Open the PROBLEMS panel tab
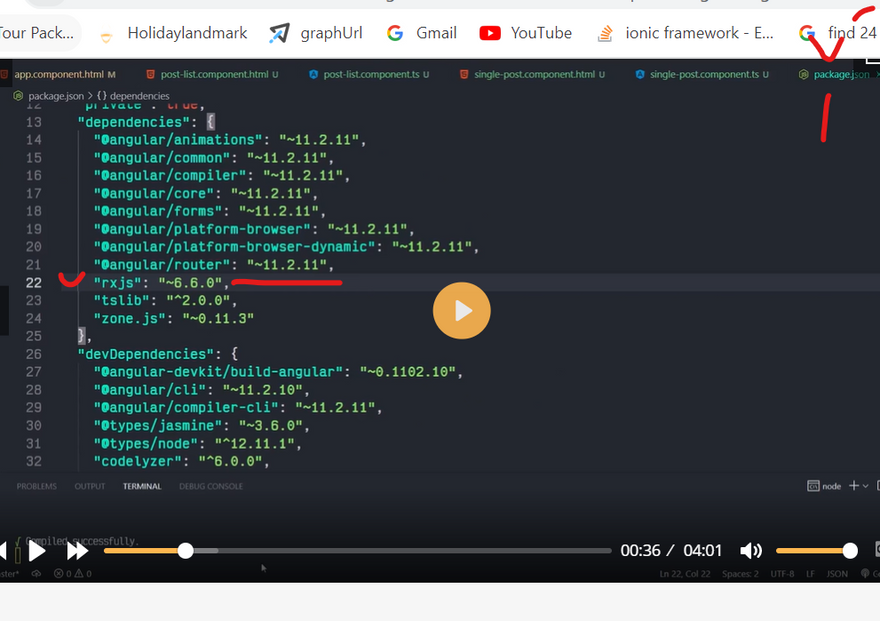This screenshot has width=880, height=621. [36, 486]
